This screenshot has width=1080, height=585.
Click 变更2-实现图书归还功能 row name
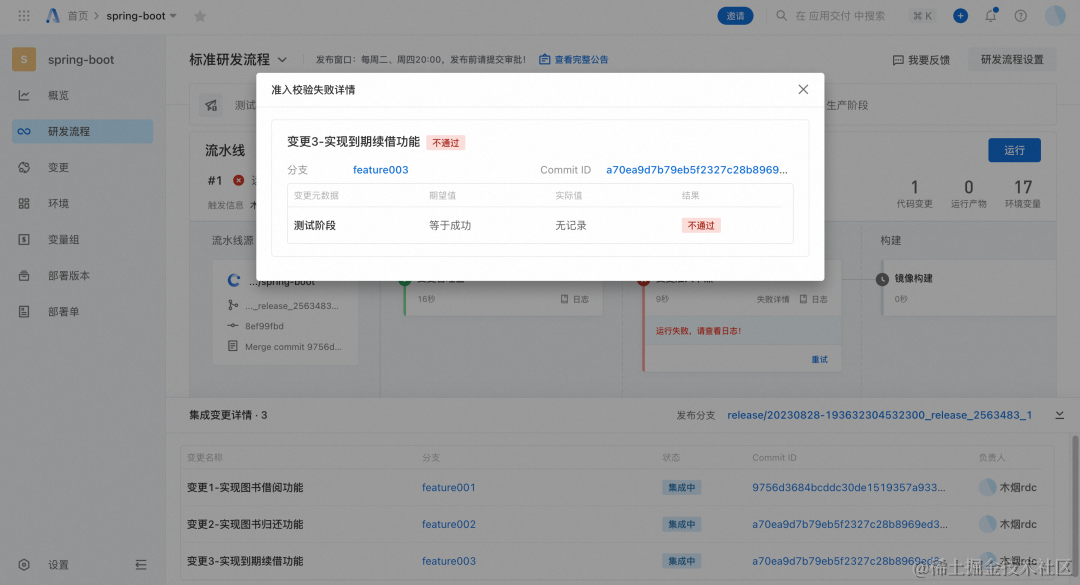(245, 524)
